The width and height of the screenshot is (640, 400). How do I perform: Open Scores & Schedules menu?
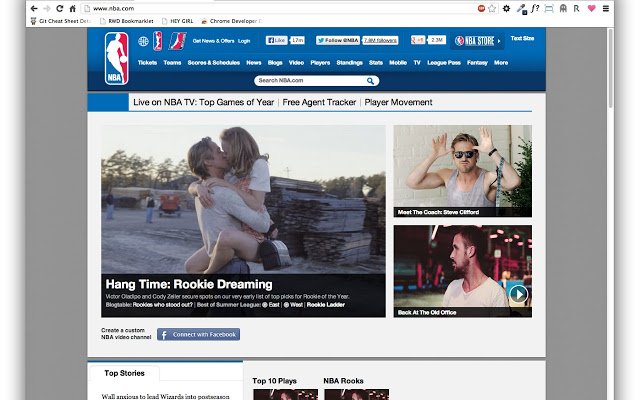[213, 63]
